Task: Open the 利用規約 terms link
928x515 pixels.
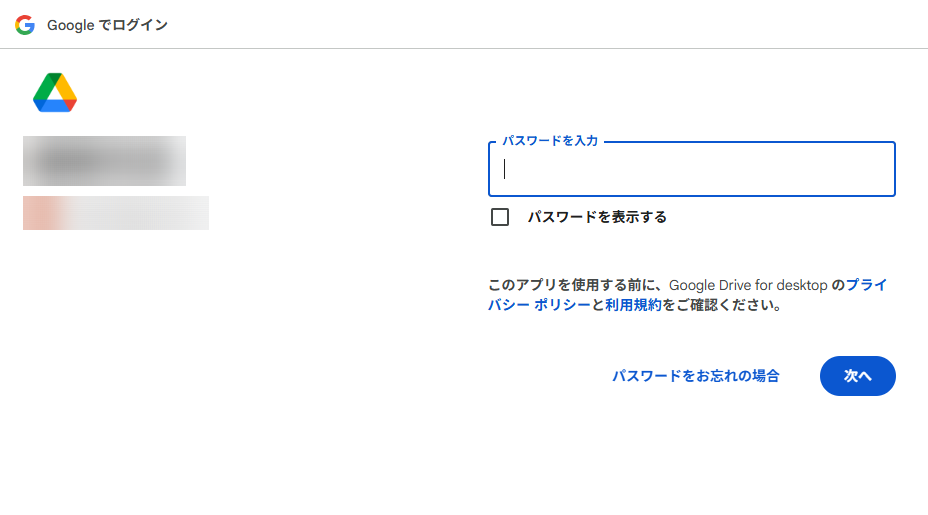Action: [633, 306]
